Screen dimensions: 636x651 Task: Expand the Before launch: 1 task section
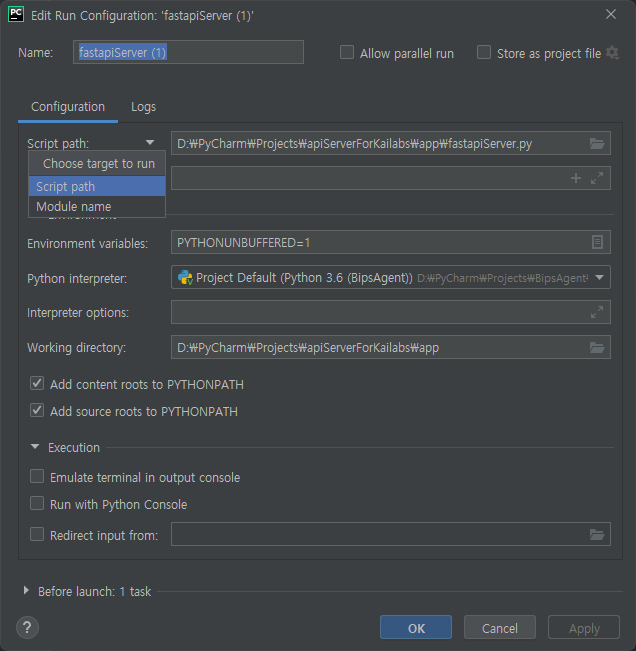pyautogui.click(x=26, y=590)
